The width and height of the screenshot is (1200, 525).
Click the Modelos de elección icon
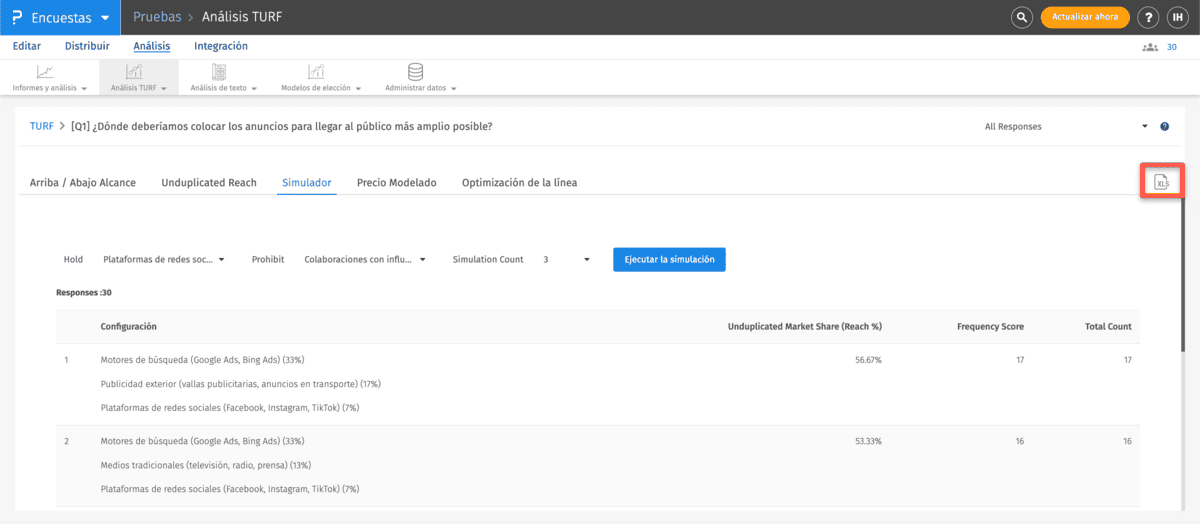[x=315, y=72]
